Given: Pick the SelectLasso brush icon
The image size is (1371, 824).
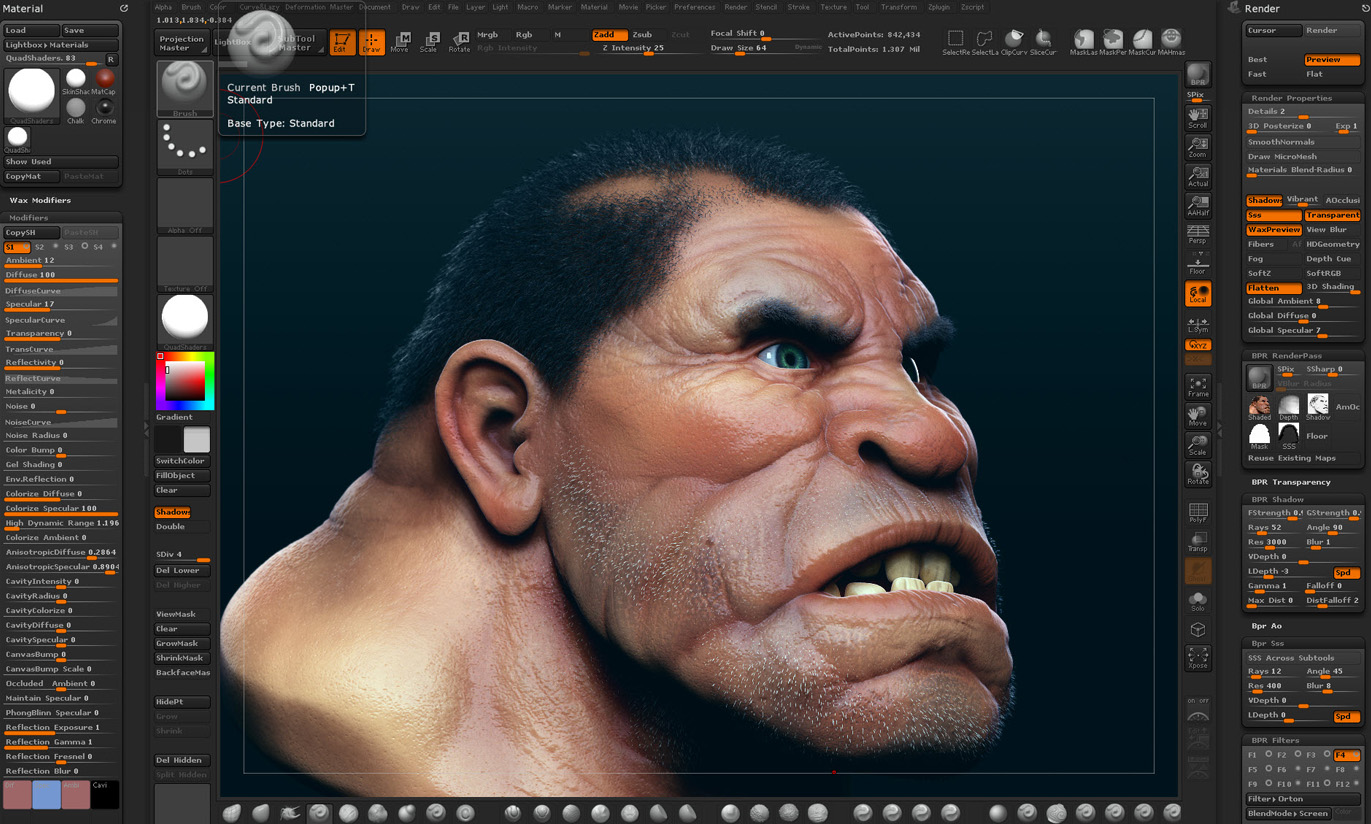Looking at the screenshot, I should 985,42.
